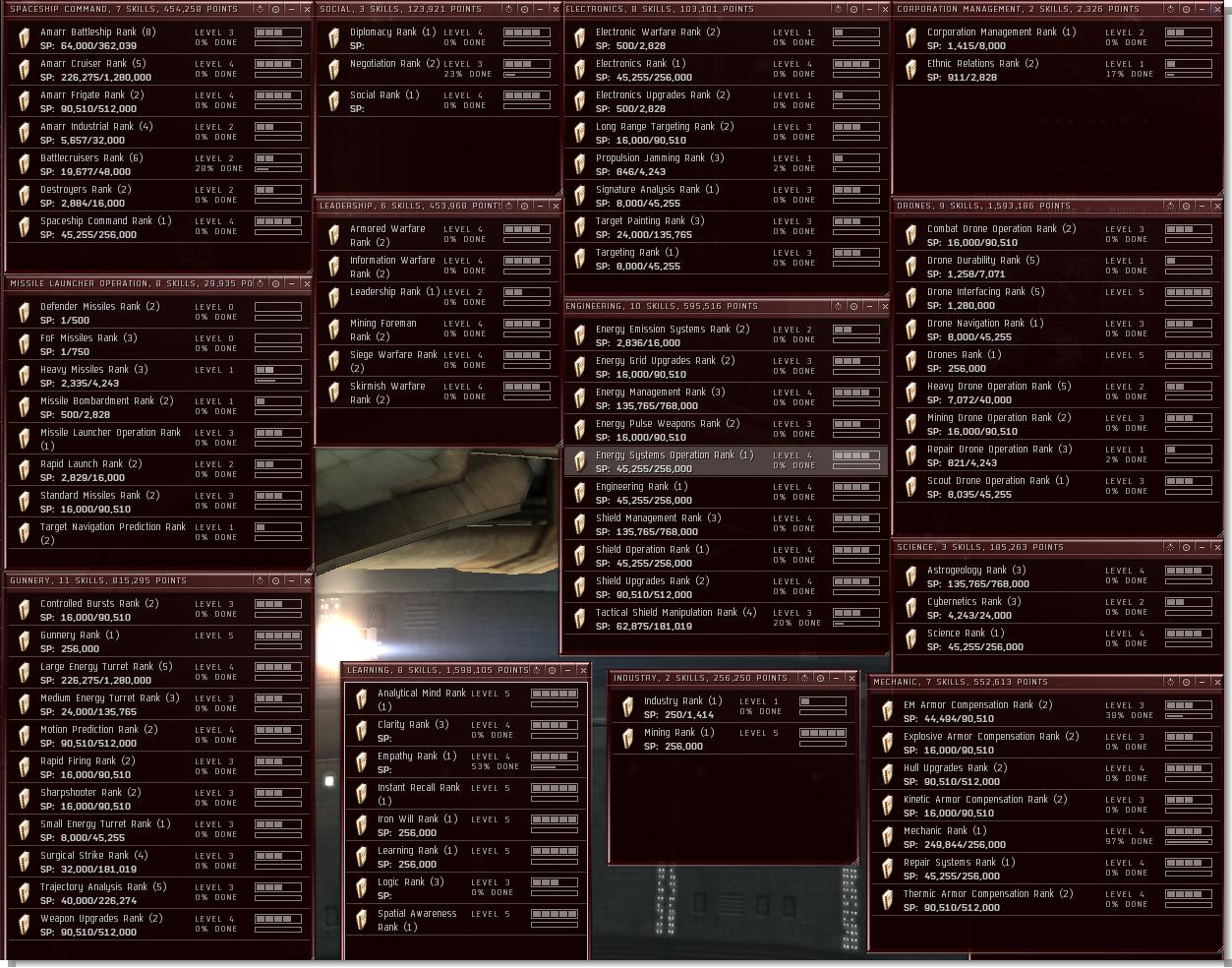The image size is (1232, 968).
Task: Click the Battlecruisers skill book icon
Action: 25,164
